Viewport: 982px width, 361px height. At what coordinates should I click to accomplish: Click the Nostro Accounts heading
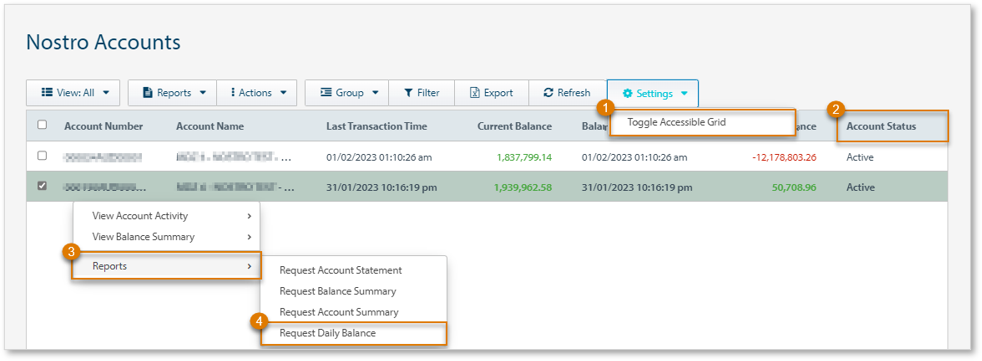coord(103,43)
